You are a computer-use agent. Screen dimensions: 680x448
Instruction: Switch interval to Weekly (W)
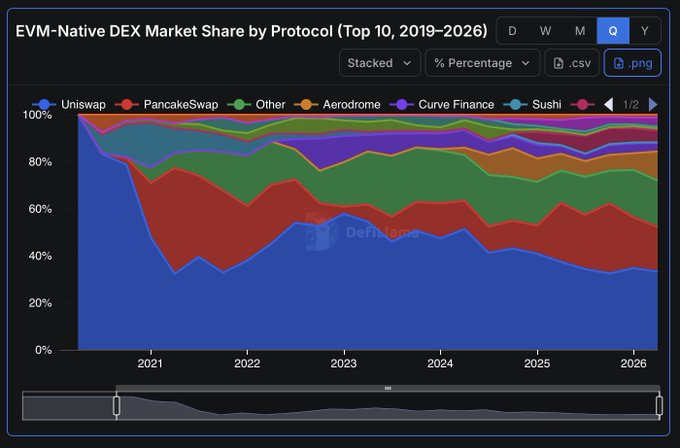pyautogui.click(x=545, y=31)
